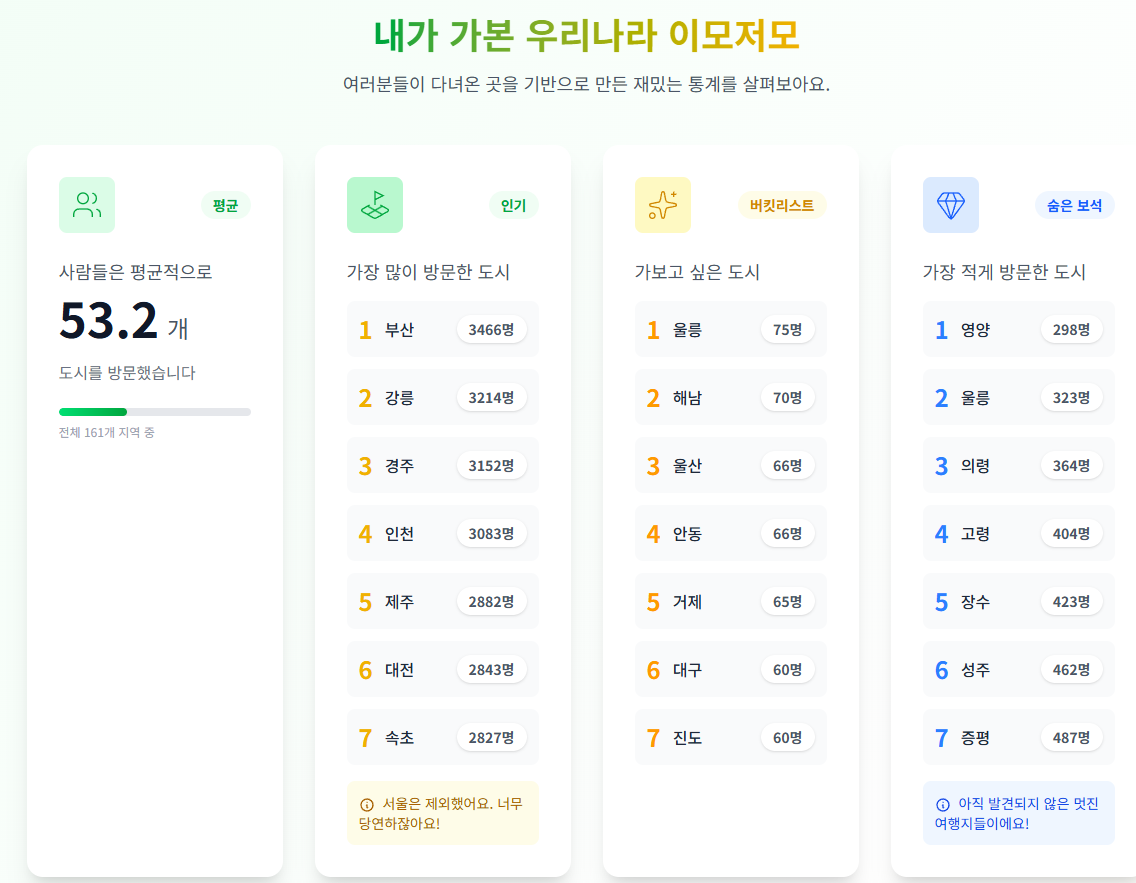Click the blue diamond icon above 숨은 보석
Image resolution: width=1136 pixels, height=883 pixels.
coord(951,204)
